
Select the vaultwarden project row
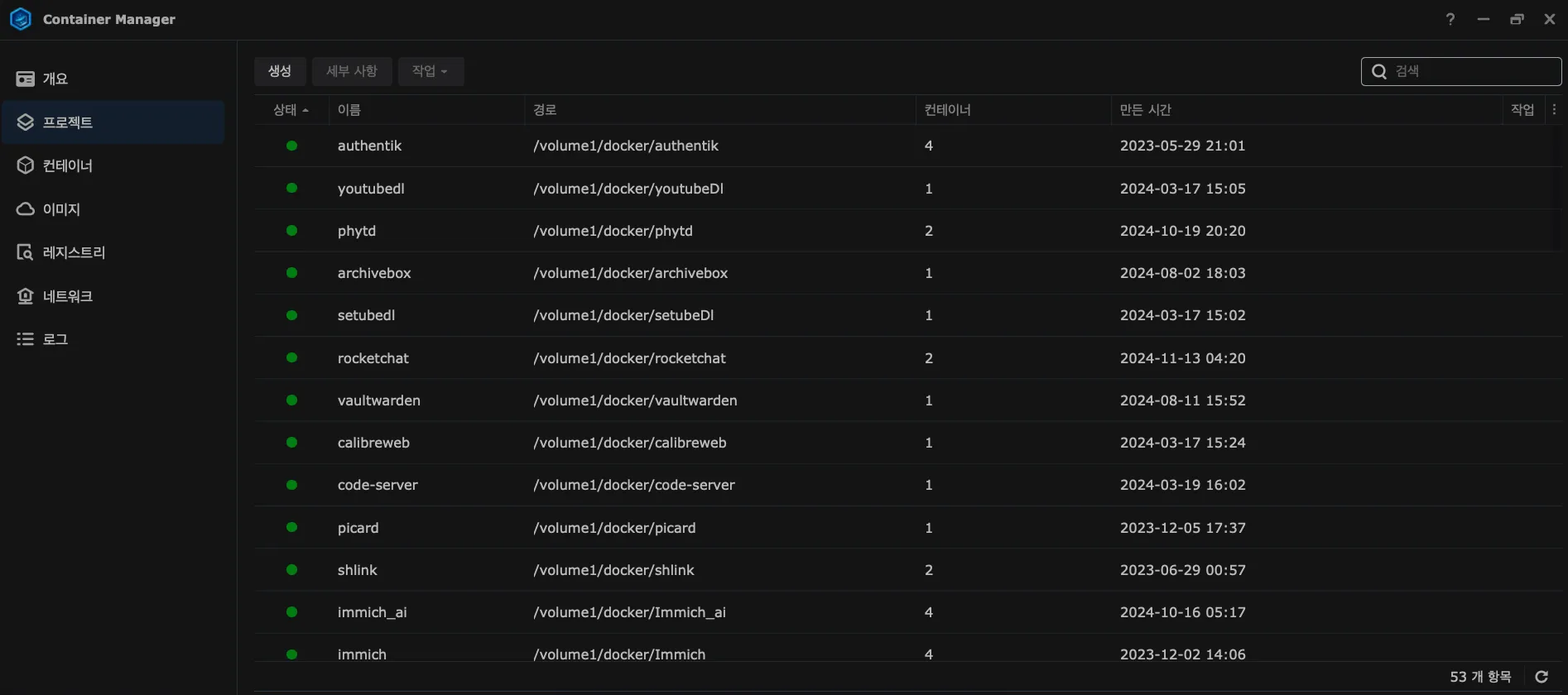[x=379, y=400]
